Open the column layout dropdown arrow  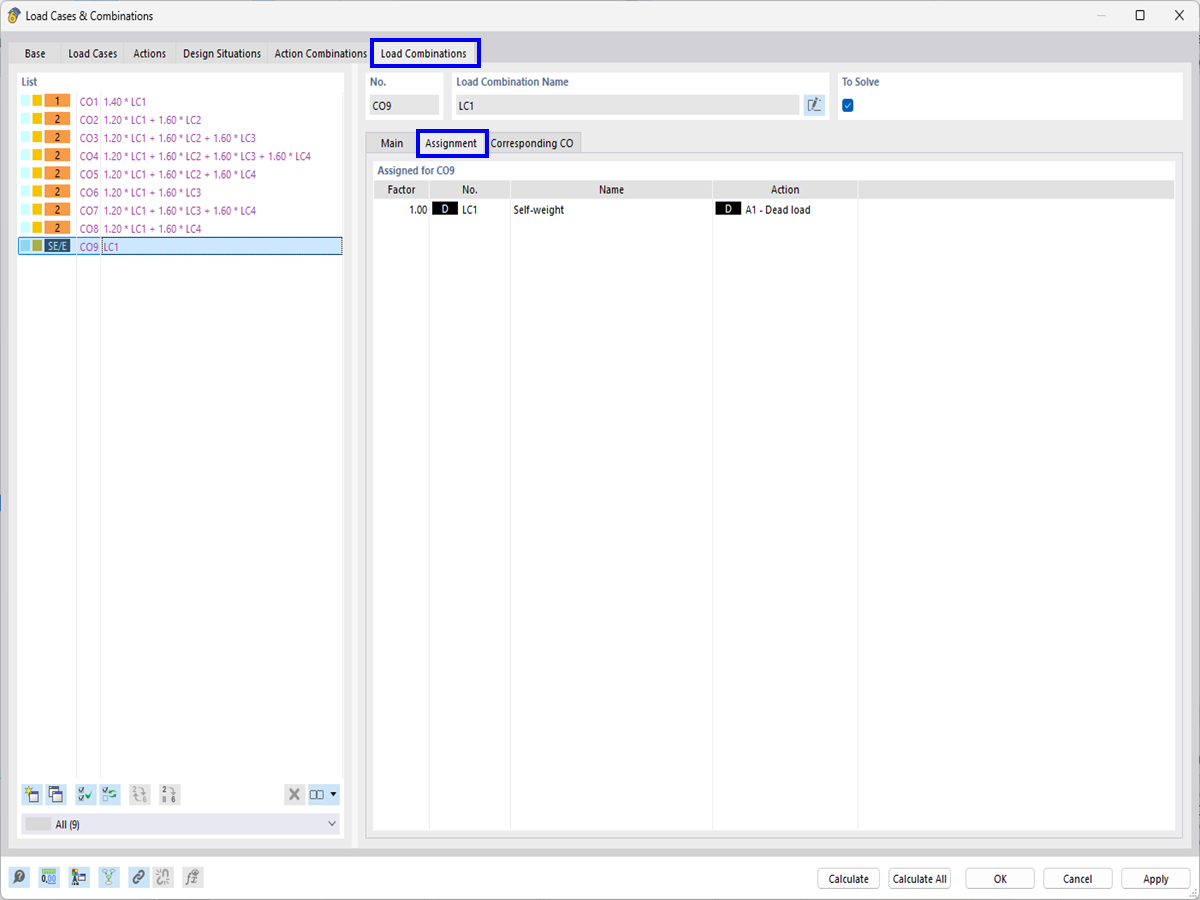[333, 794]
